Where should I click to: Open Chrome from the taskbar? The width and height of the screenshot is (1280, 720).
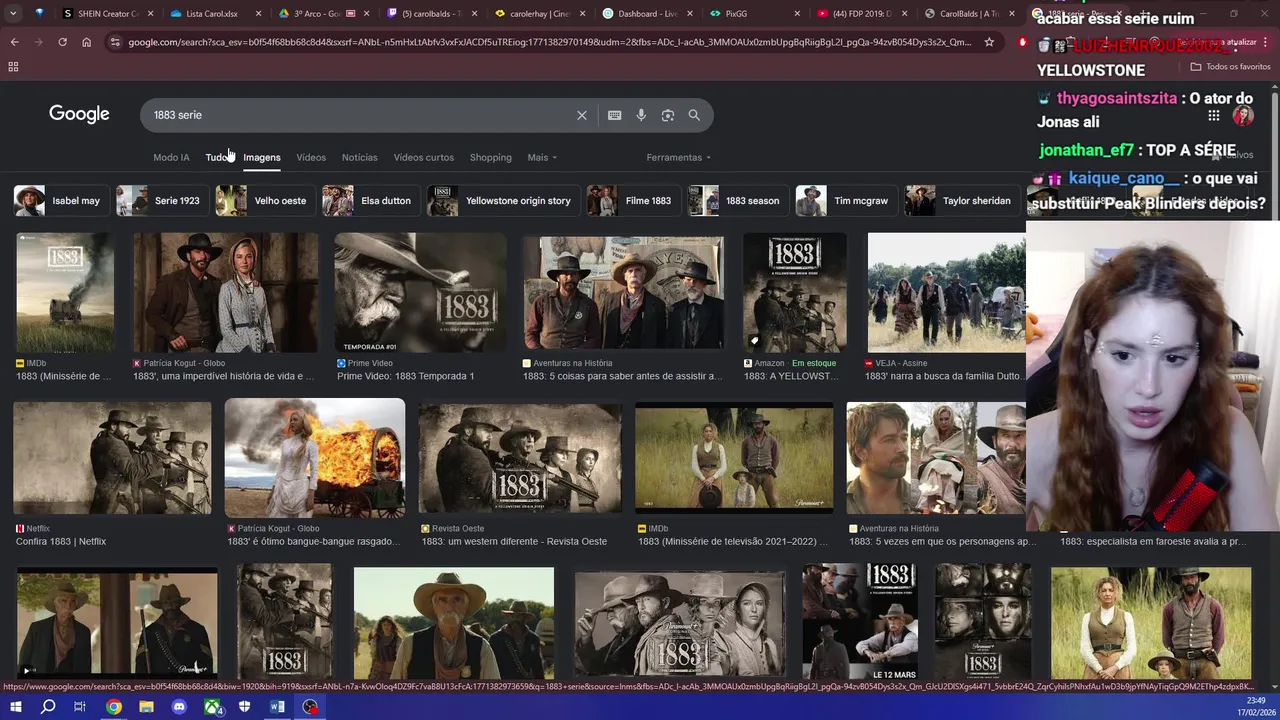tap(114, 707)
